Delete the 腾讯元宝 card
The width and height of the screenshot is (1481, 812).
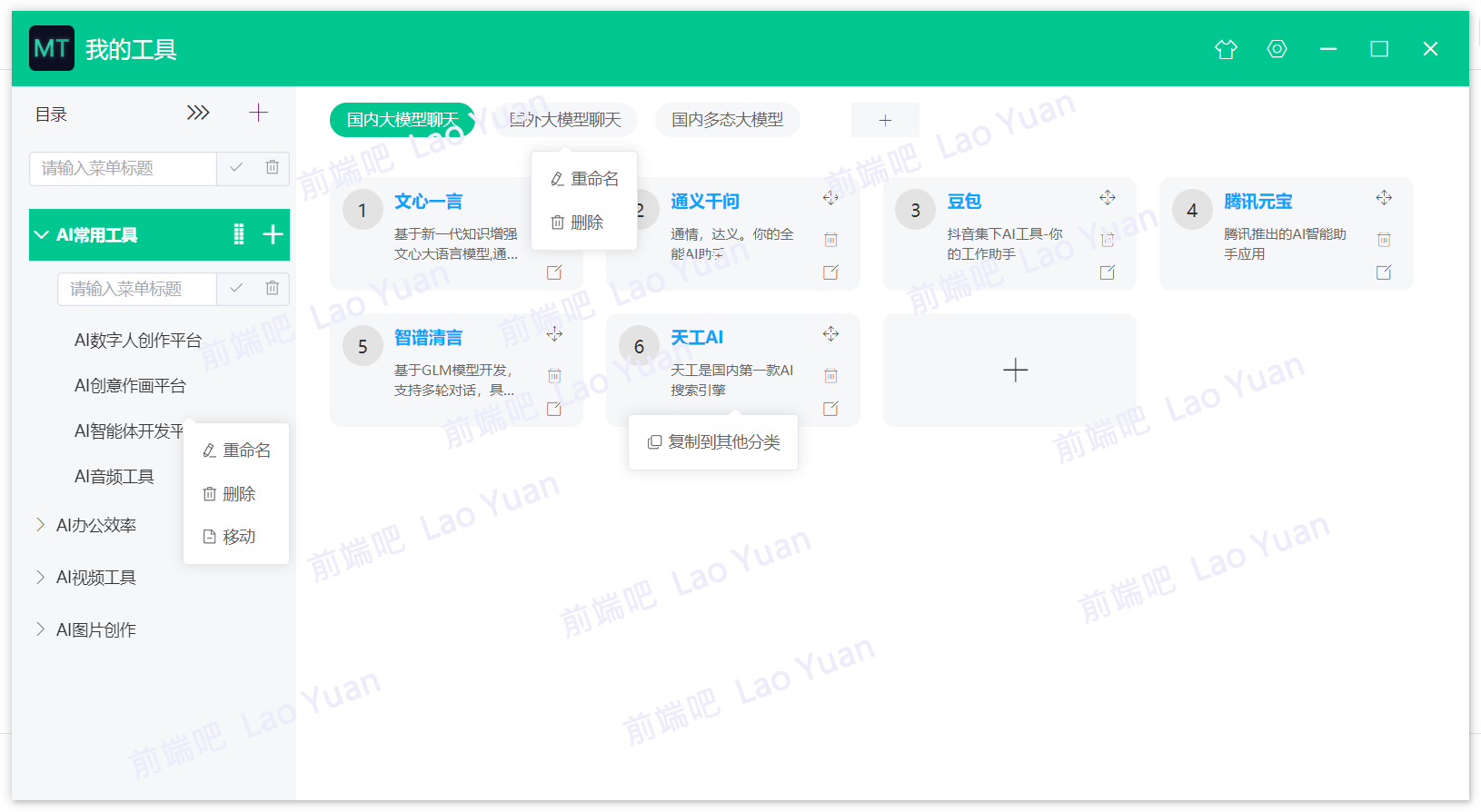1384,240
